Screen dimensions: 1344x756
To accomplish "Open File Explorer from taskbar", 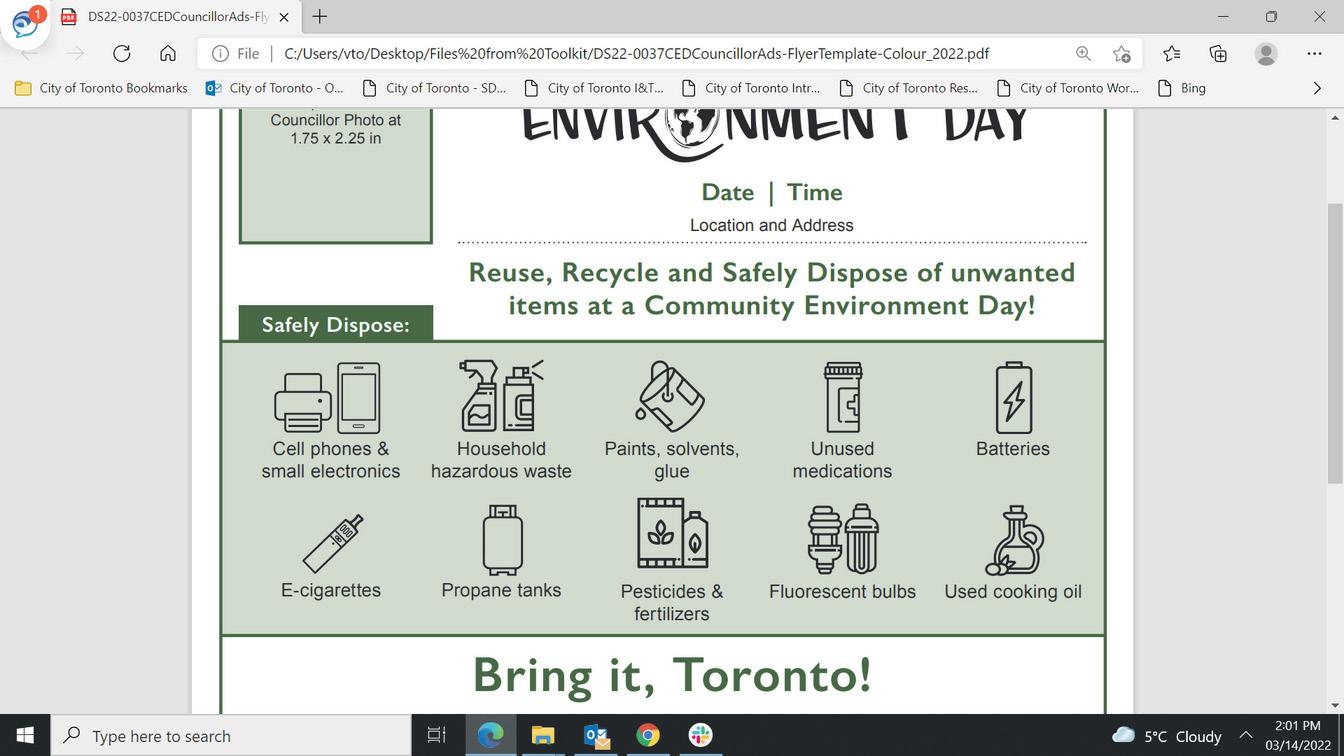I will click(543, 735).
